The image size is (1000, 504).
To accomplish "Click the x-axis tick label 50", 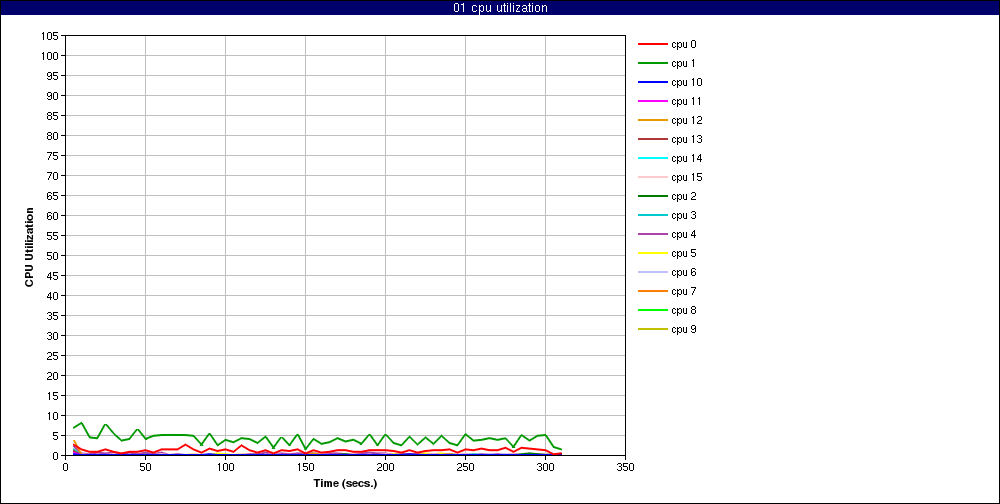I will point(145,467).
